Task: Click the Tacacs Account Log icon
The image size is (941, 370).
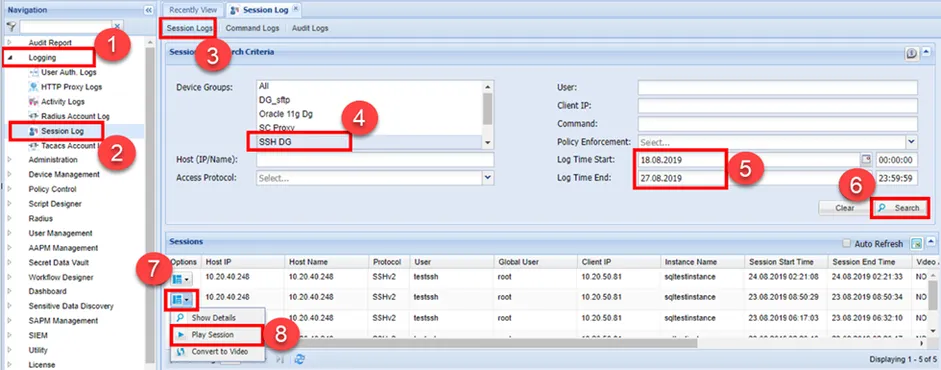Action: [x=34, y=146]
